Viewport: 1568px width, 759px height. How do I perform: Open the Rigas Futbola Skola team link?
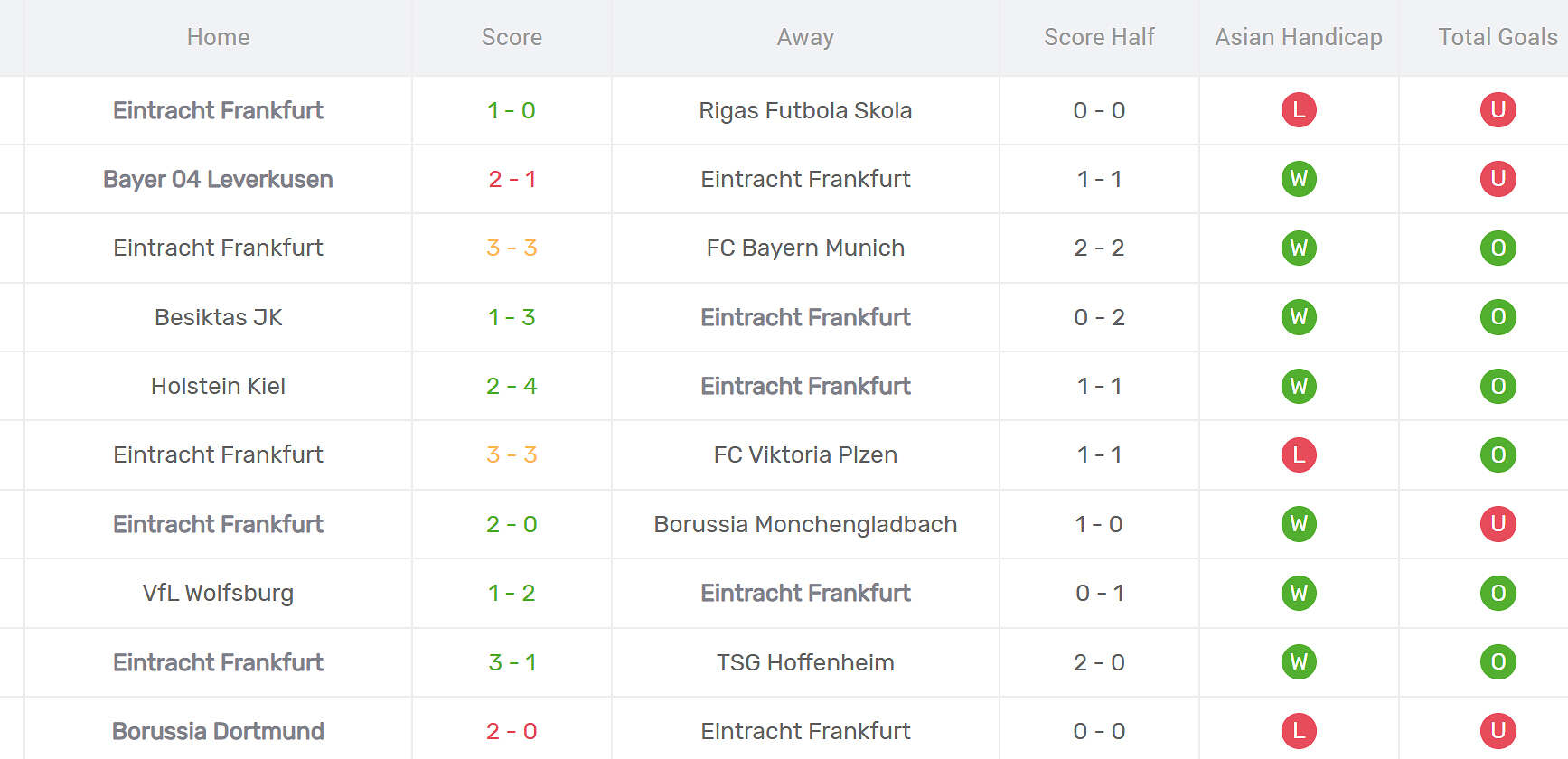point(805,110)
